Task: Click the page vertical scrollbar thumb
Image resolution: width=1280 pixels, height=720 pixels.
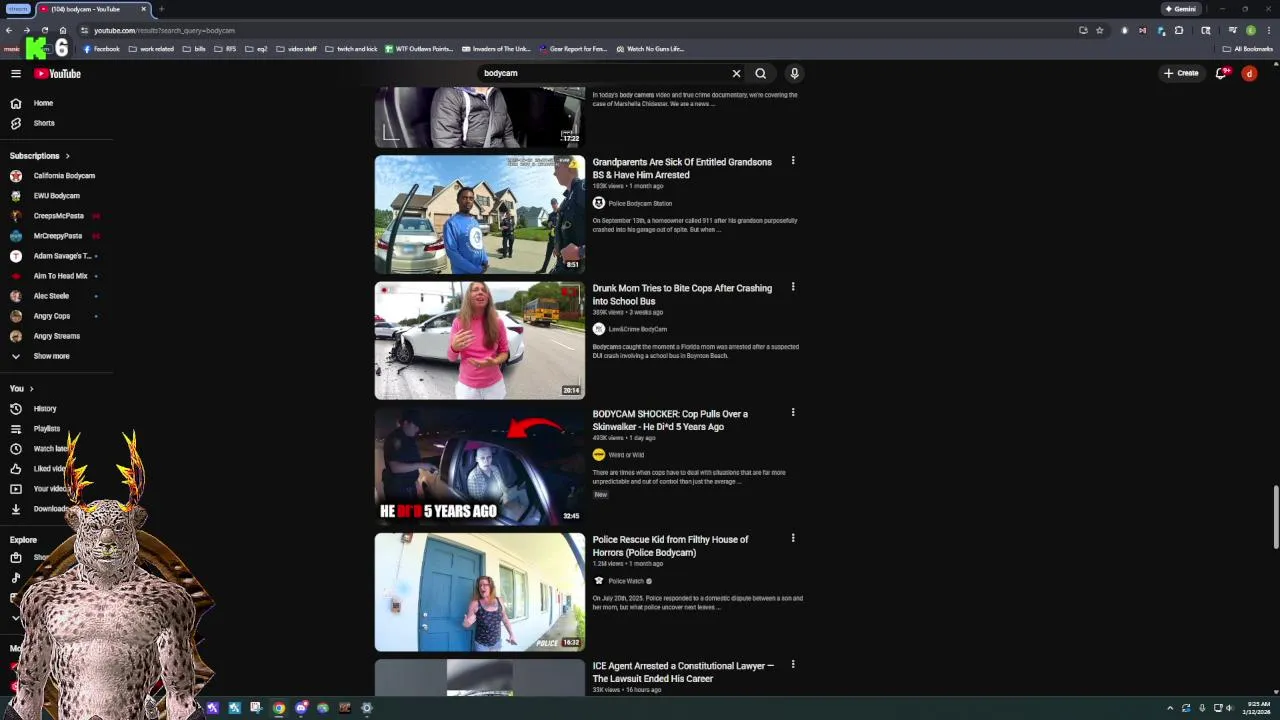Action: click(1275, 516)
